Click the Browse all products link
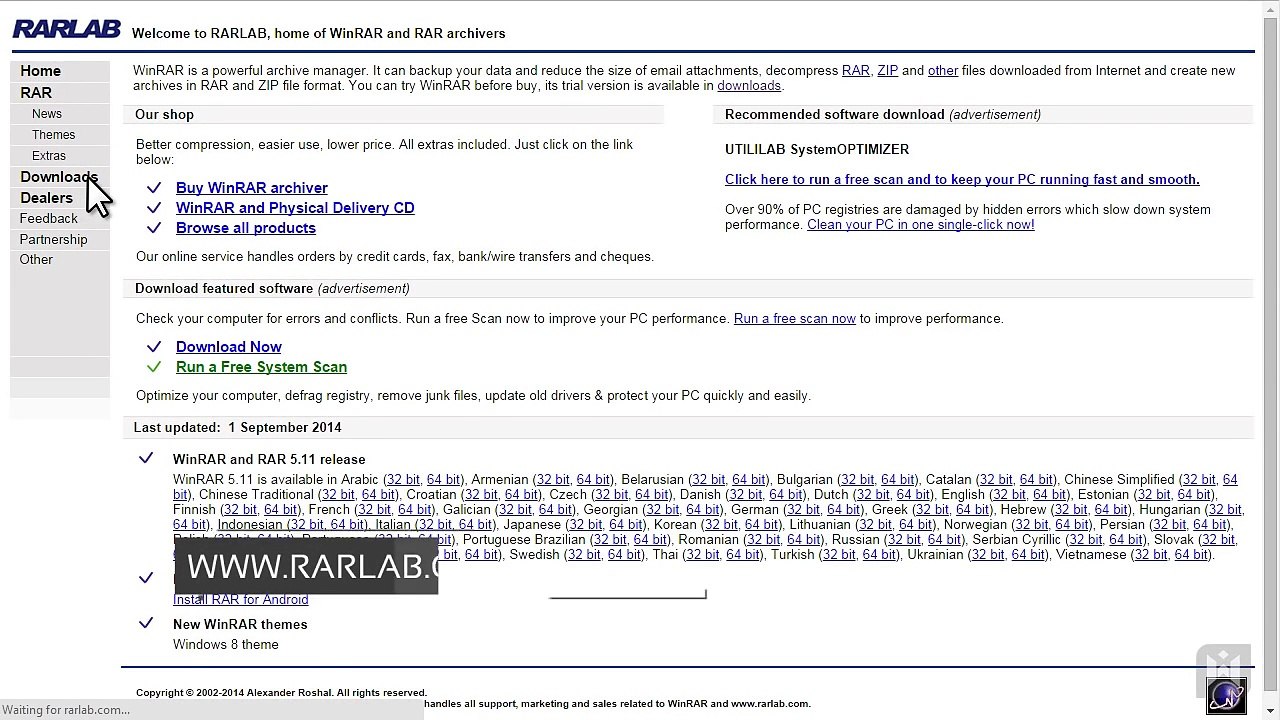The height and width of the screenshot is (720, 1280). 245,228
